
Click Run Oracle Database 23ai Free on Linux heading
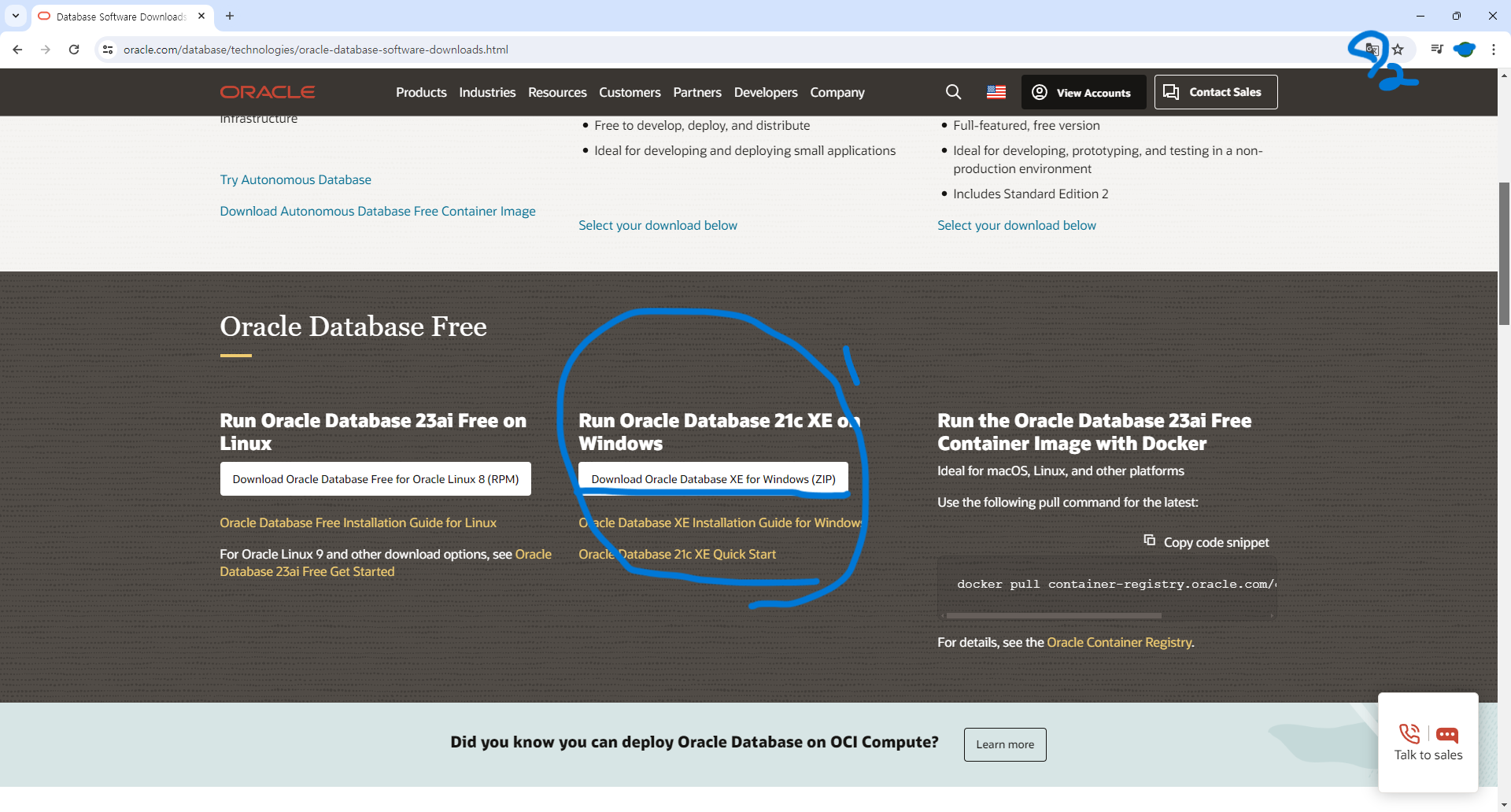point(373,432)
